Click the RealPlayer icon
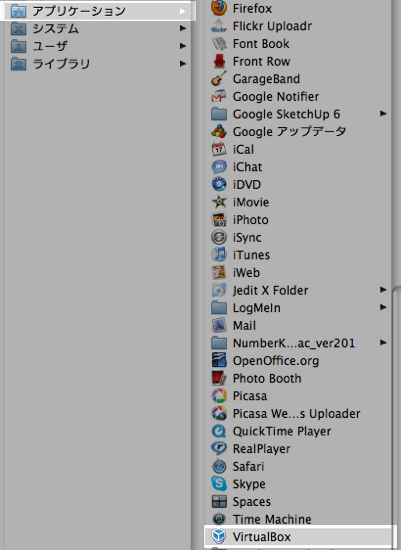401x550 pixels. pos(219,449)
